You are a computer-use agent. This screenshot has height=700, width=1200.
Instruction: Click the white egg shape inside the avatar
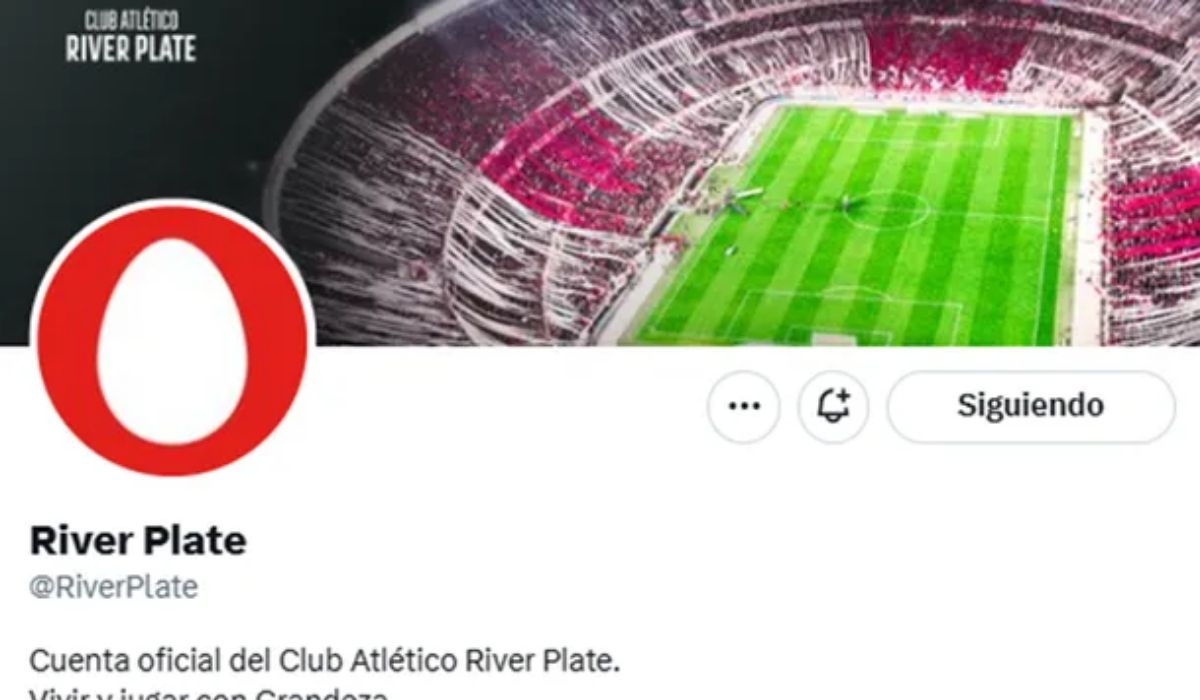[172, 341]
